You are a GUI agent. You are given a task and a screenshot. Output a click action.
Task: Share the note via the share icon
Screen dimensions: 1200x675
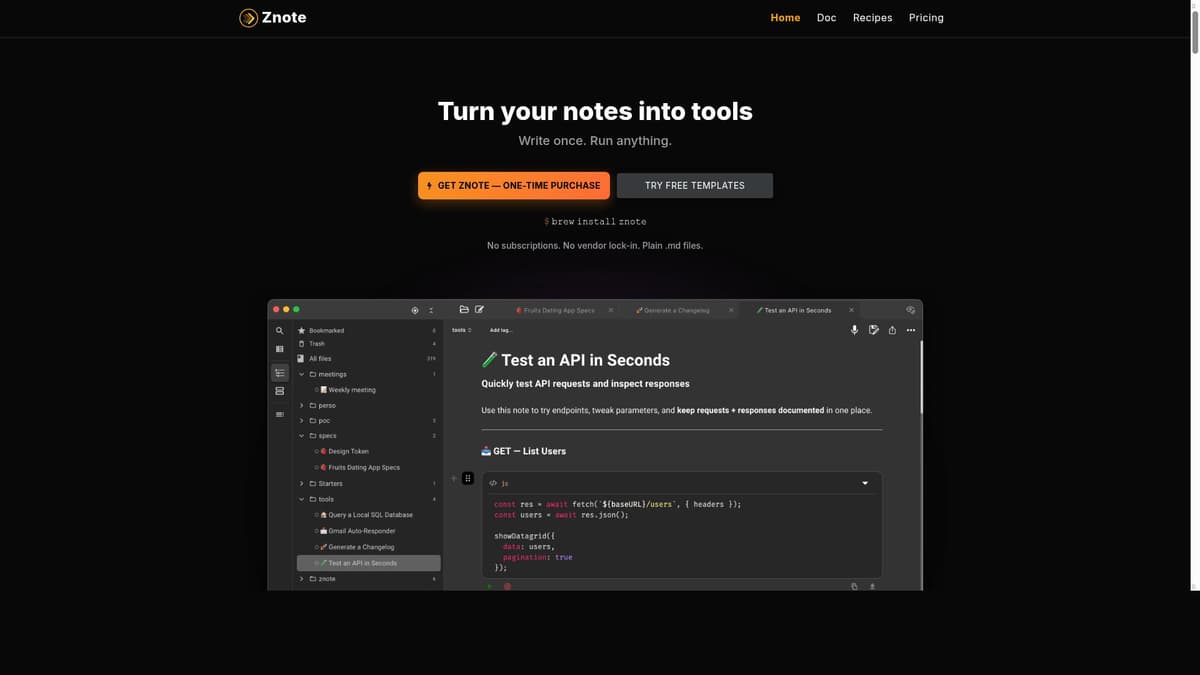point(891,329)
